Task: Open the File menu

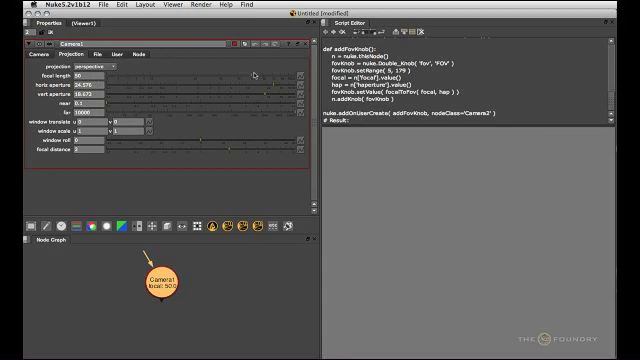Action: [x=103, y=4]
